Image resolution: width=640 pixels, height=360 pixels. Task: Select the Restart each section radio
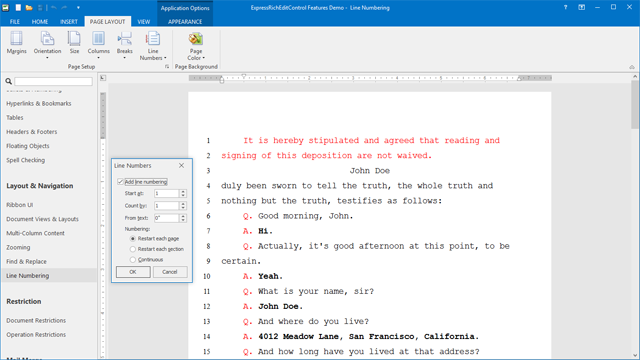(x=133, y=249)
